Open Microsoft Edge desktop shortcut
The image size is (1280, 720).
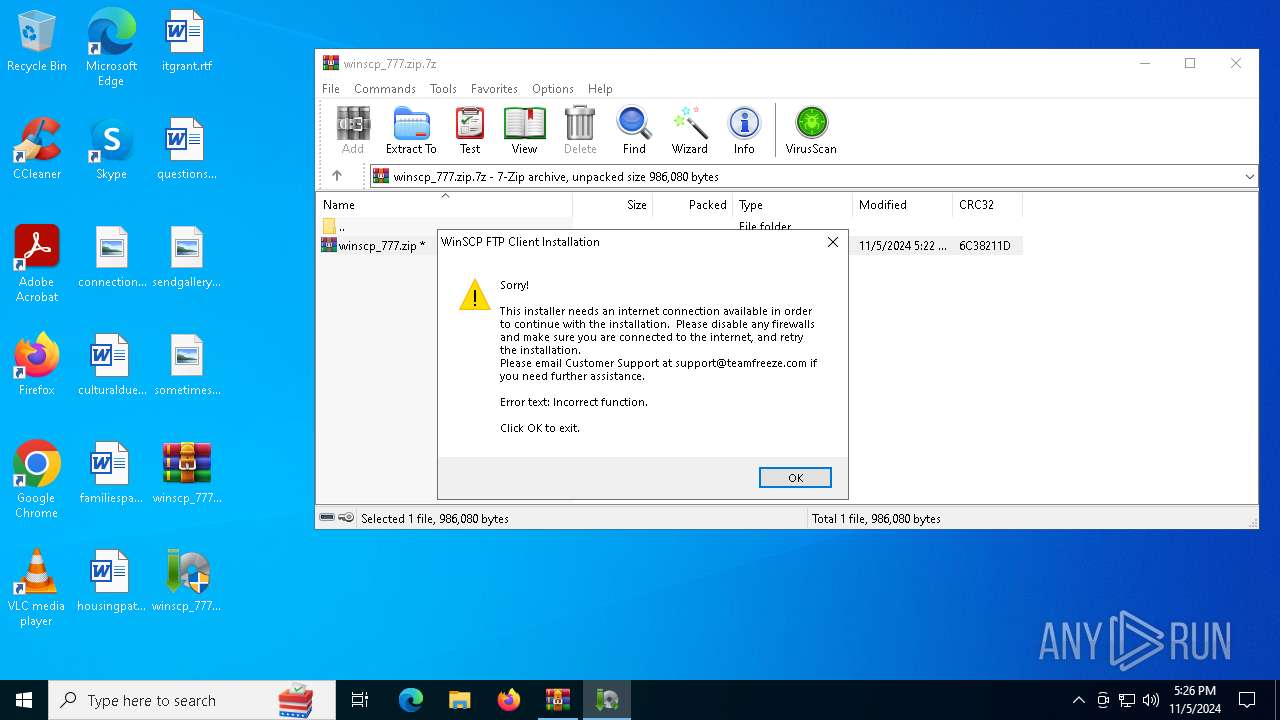pyautogui.click(x=111, y=48)
